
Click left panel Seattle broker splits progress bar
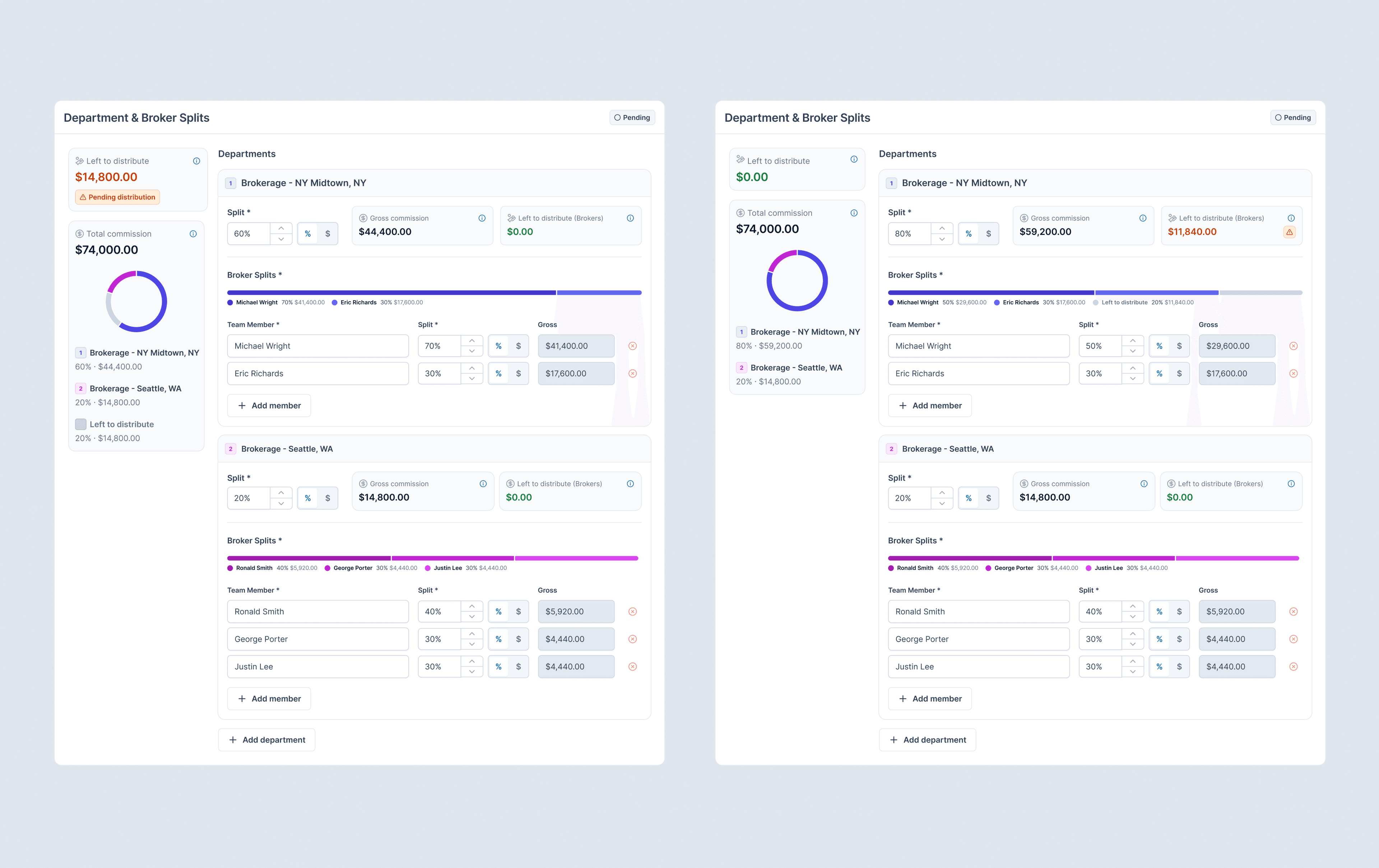pos(433,558)
